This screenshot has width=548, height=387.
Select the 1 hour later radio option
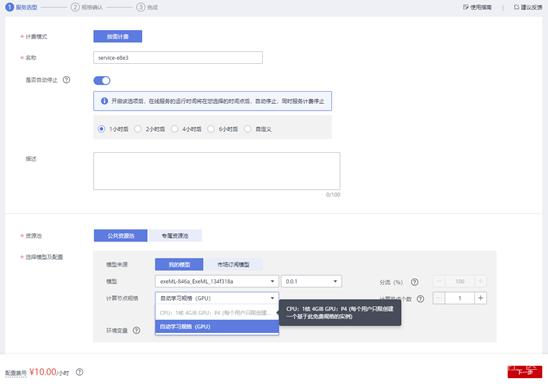coord(101,129)
